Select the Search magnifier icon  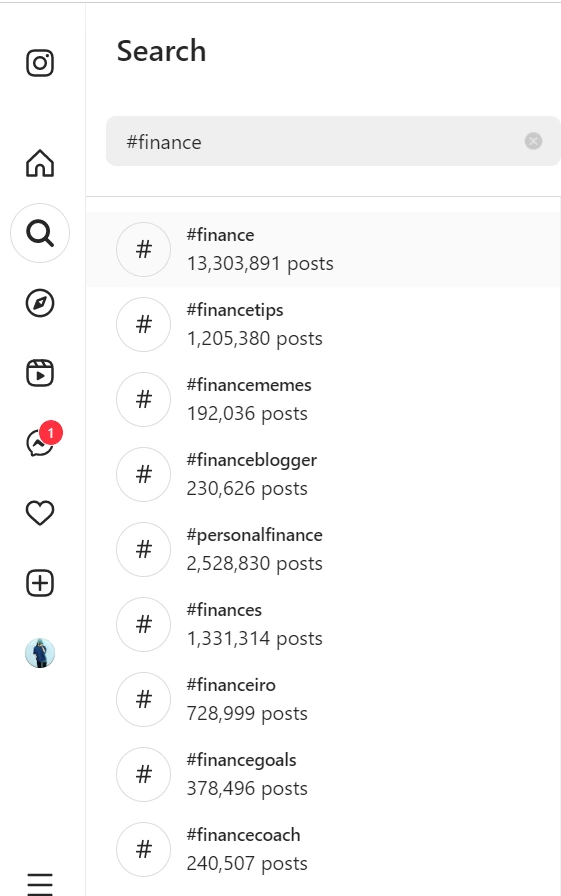[x=40, y=233]
